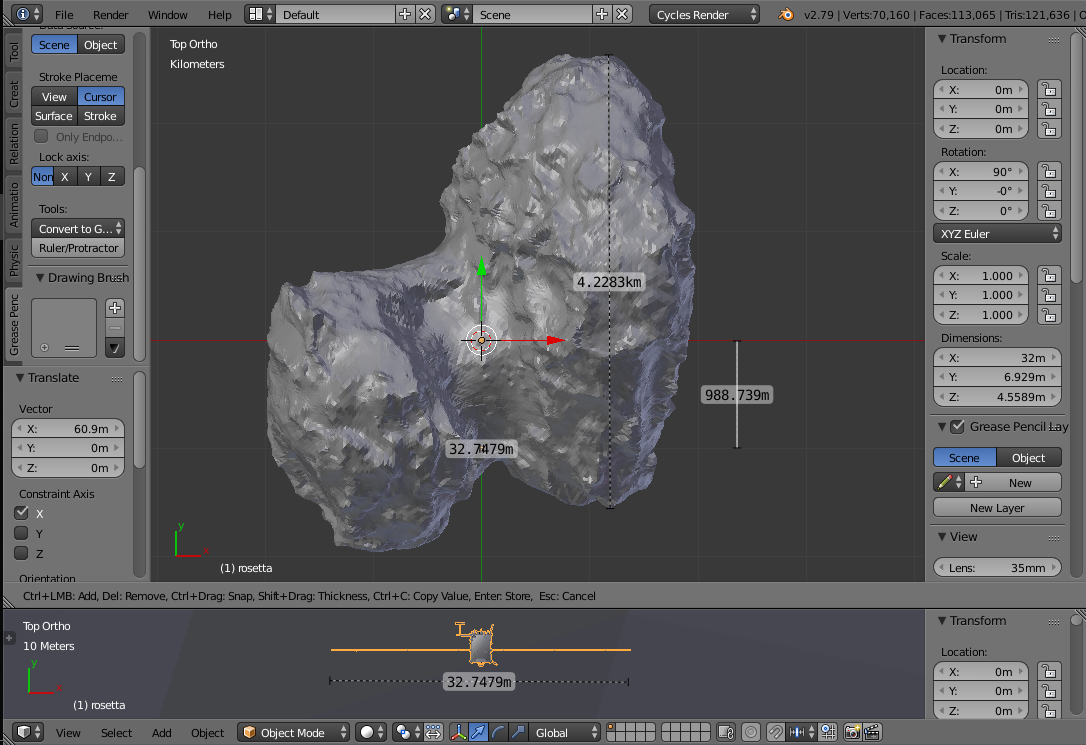Toggle the 3D manipulator widget icon
This screenshot has width=1086, height=745.
click(x=459, y=732)
